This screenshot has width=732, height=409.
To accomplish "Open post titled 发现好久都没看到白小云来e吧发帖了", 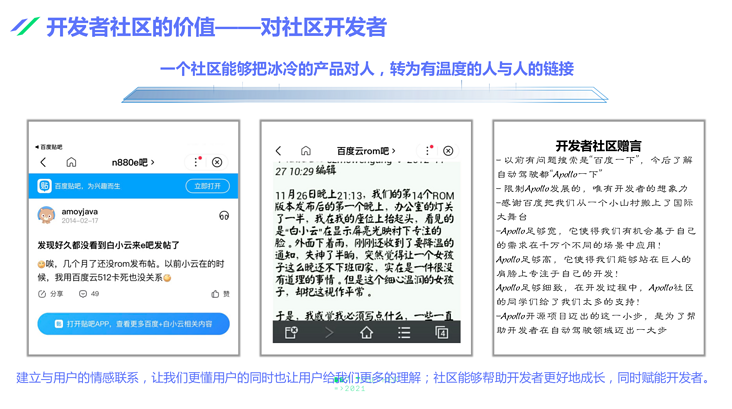I will pyautogui.click(x=108, y=245).
